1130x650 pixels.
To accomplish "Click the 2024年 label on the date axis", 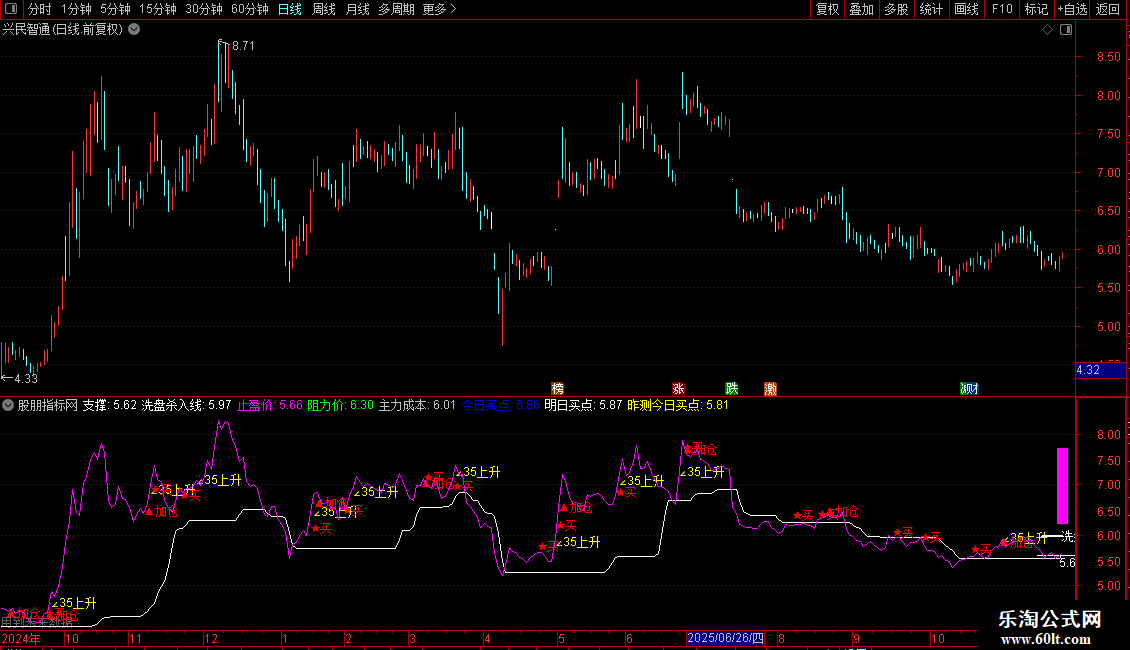I will [x=21, y=638].
